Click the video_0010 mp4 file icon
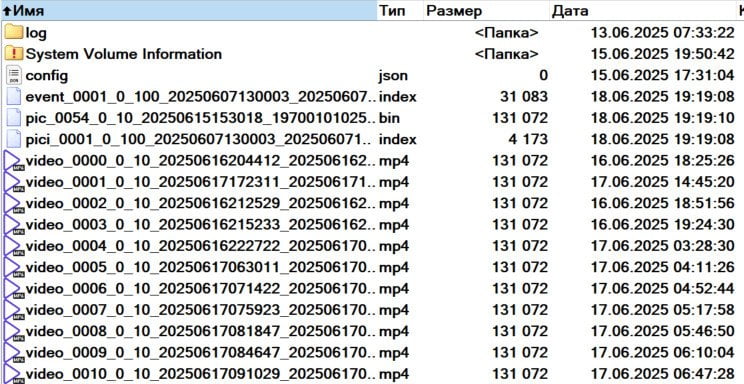Viewport: 744px width, 384px height. (14, 375)
